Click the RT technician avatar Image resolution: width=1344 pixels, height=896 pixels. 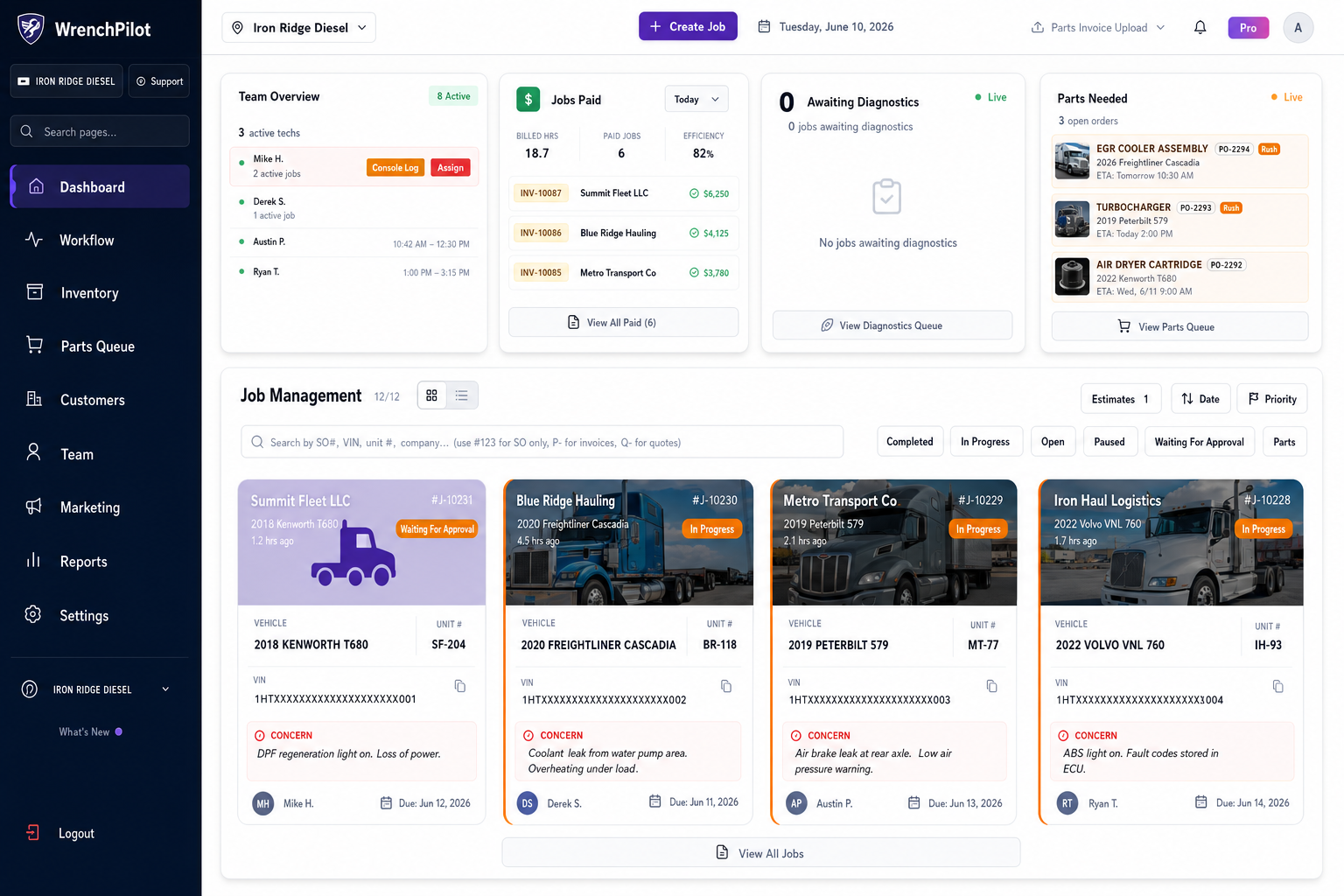(1067, 803)
